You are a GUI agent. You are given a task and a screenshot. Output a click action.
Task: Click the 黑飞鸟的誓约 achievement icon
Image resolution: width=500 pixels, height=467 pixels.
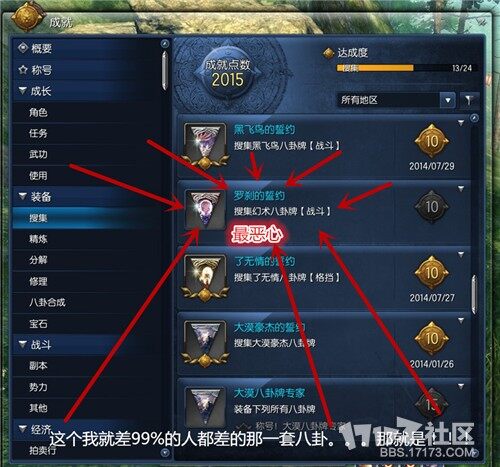point(205,145)
